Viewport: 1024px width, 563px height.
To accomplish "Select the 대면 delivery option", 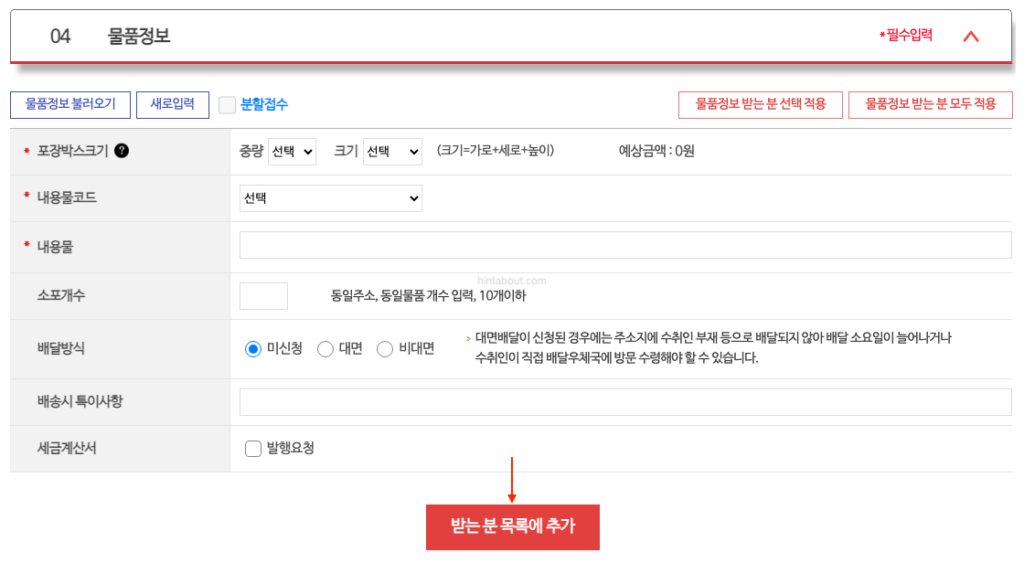I will [x=325, y=349].
